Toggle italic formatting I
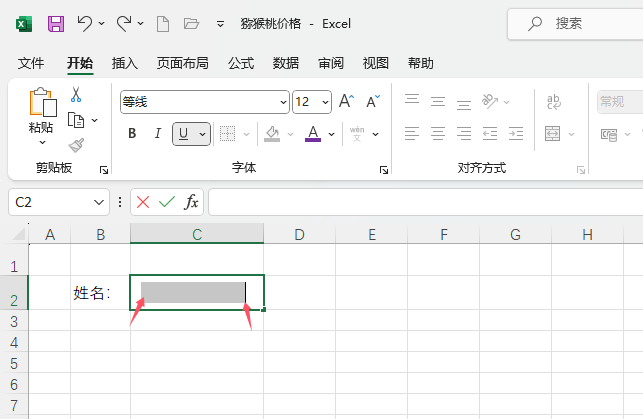This screenshot has height=419, width=643. (x=158, y=133)
